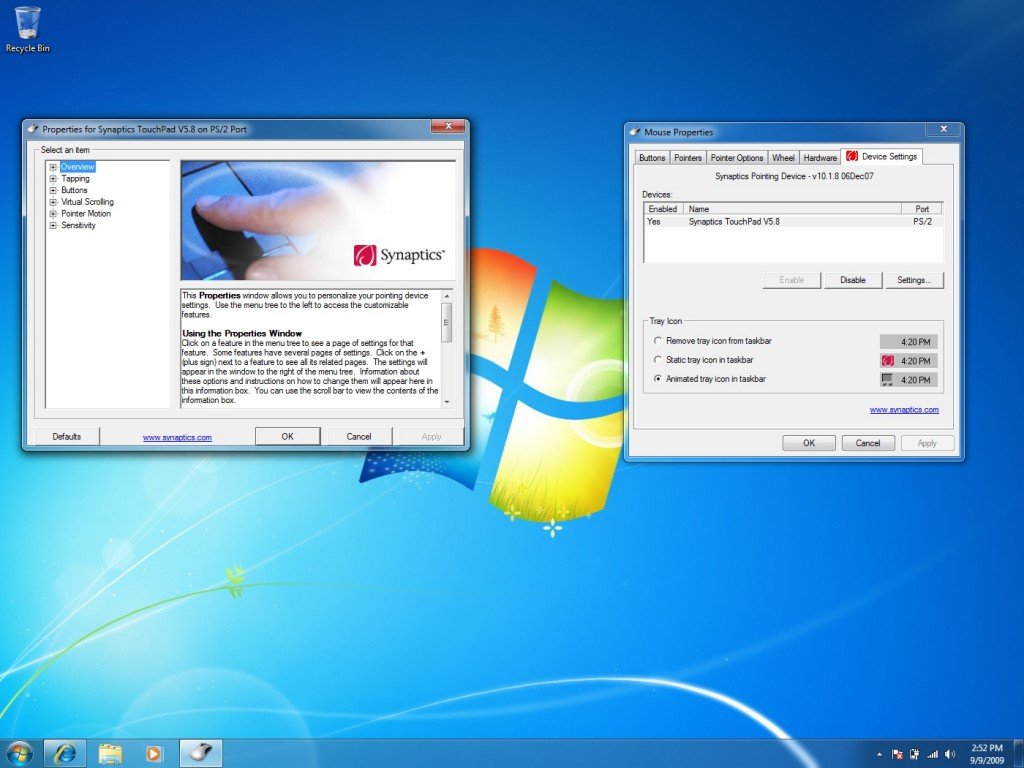Show hidden tray icons arrow
Viewport: 1024px width, 768px height.
(x=879, y=753)
